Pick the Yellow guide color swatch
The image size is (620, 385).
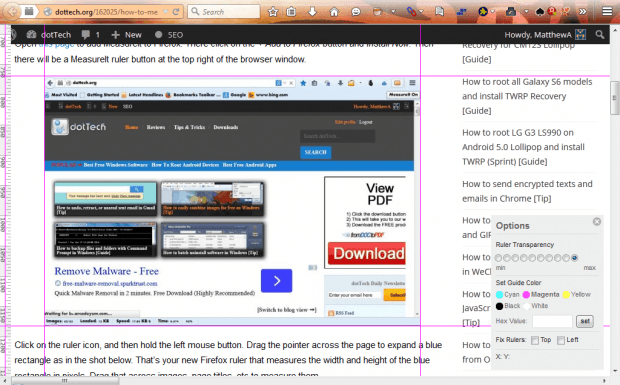(x=566, y=295)
